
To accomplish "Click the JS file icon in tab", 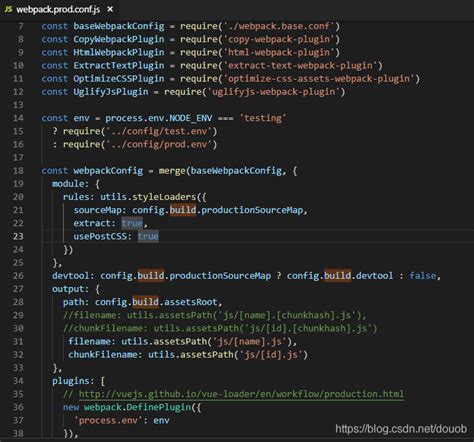I will [8, 9].
